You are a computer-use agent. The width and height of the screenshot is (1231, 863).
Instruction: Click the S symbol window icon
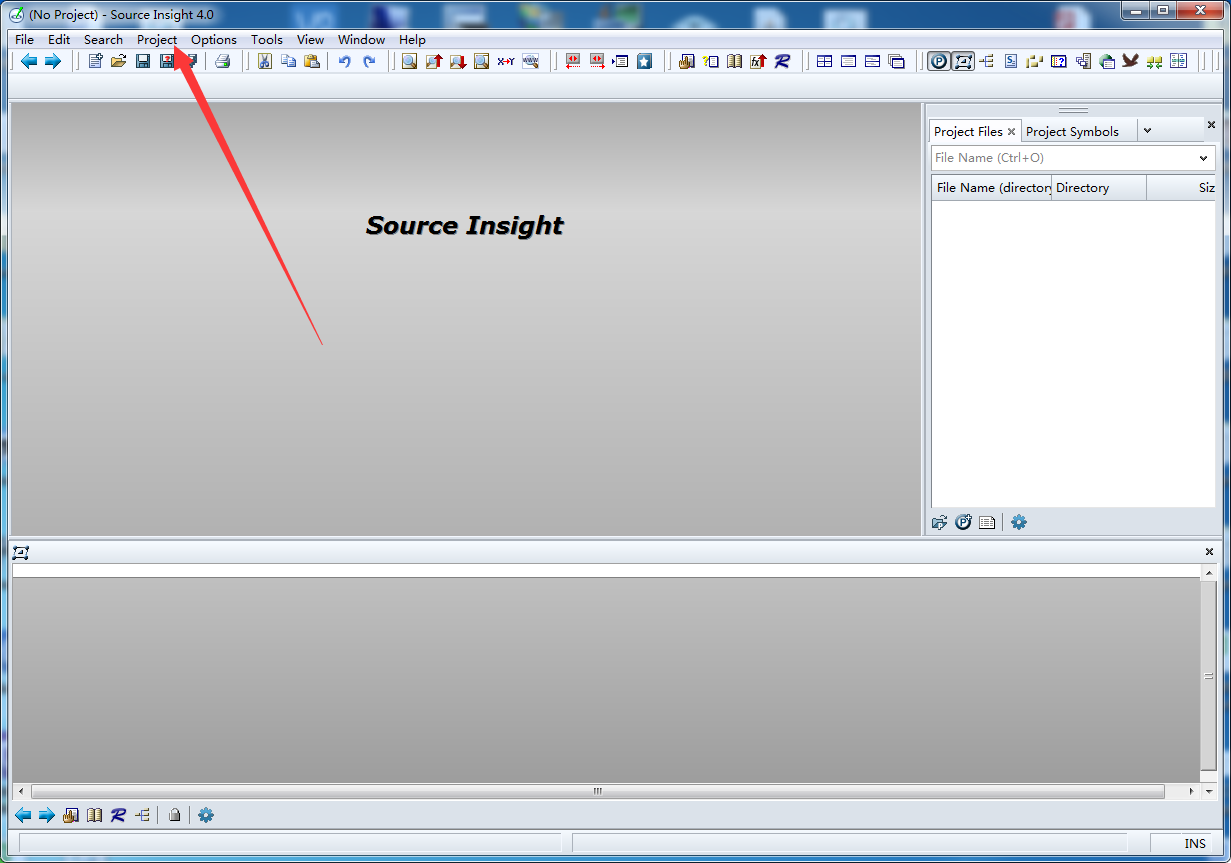(x=1011, y=61)
